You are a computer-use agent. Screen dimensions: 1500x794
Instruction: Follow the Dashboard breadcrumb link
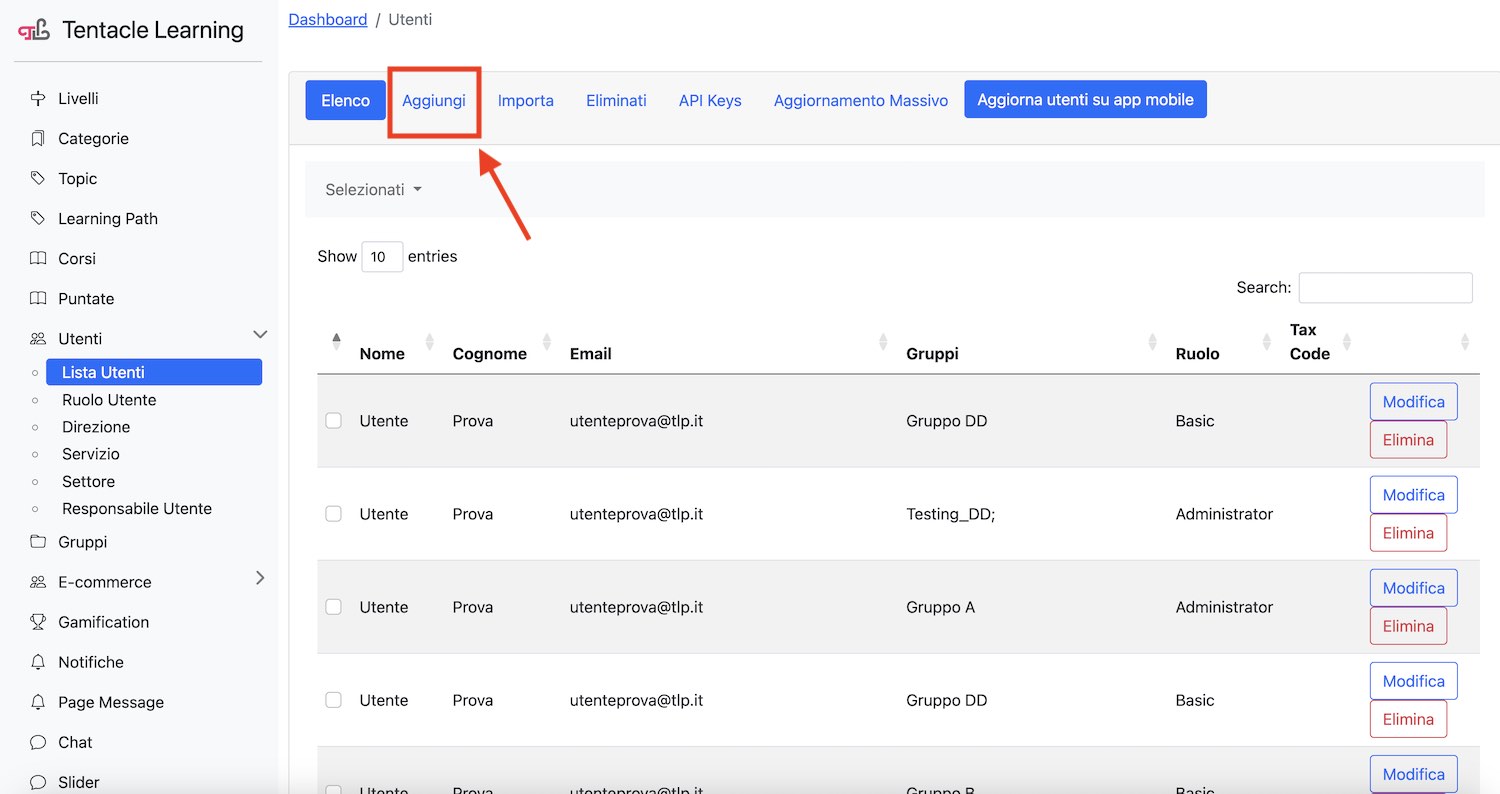328,19
